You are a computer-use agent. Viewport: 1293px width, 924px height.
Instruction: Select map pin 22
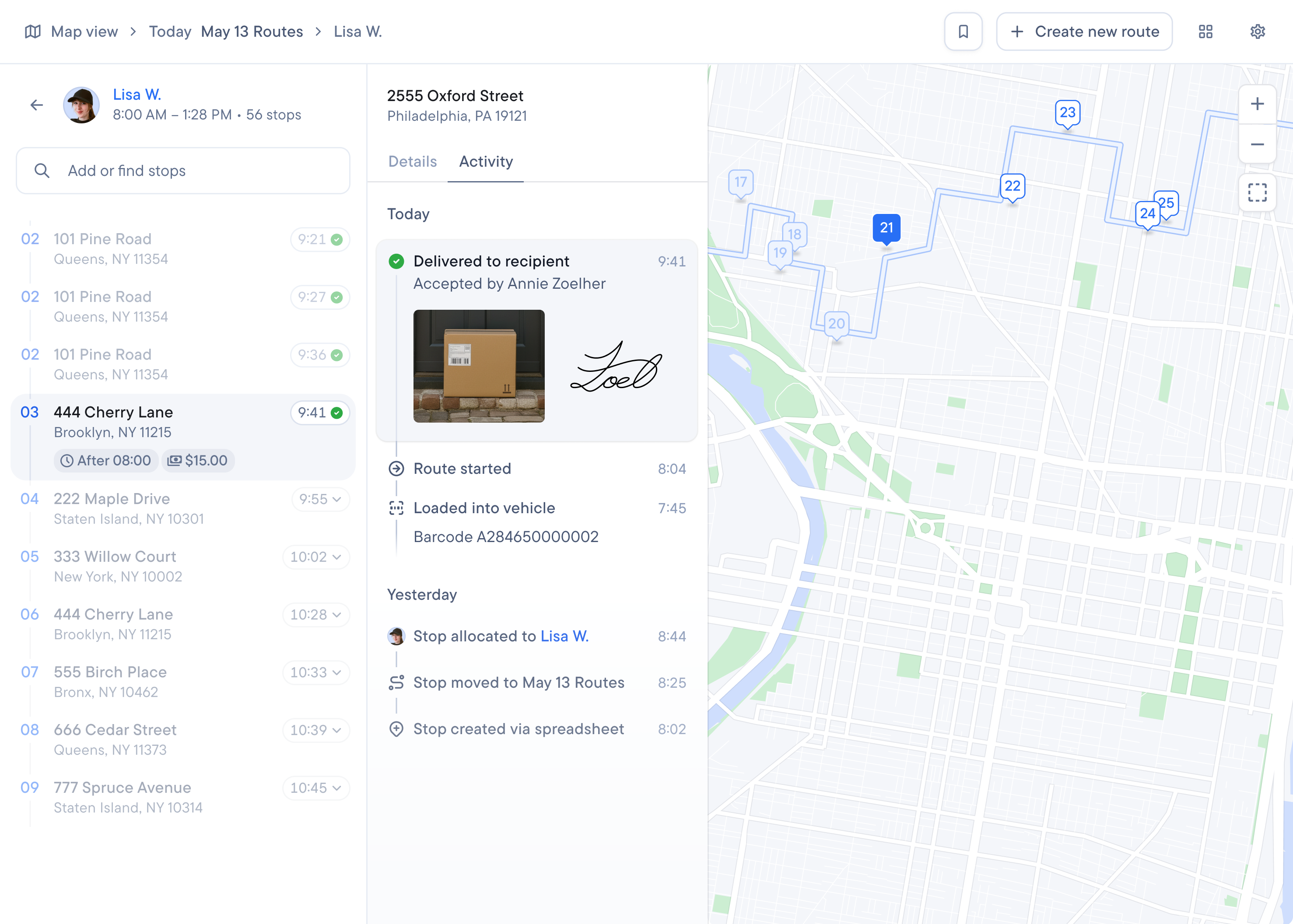click(1013, 187)
